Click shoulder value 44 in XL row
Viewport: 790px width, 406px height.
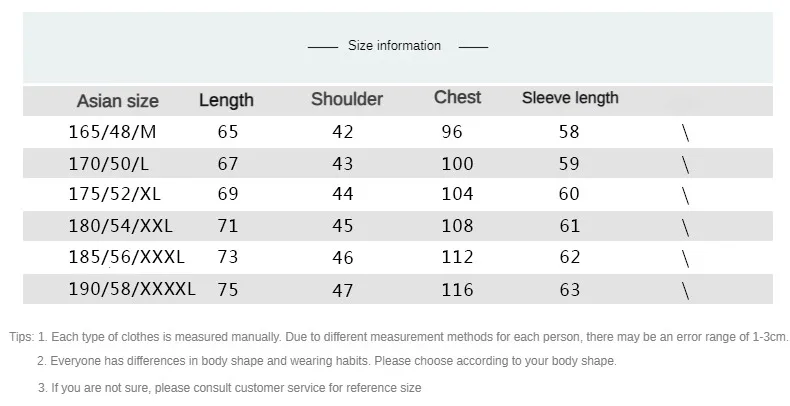343,194
